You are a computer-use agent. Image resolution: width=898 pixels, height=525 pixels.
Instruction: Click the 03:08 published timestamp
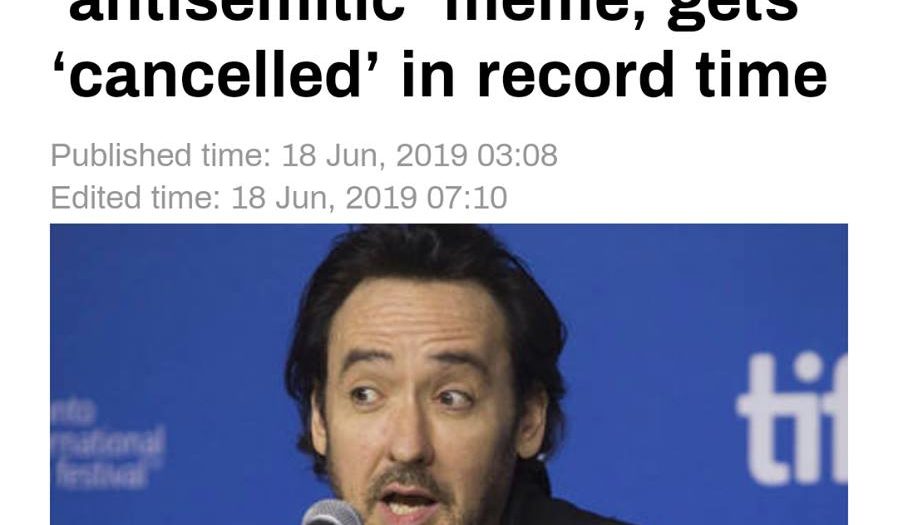coord(517,156)
